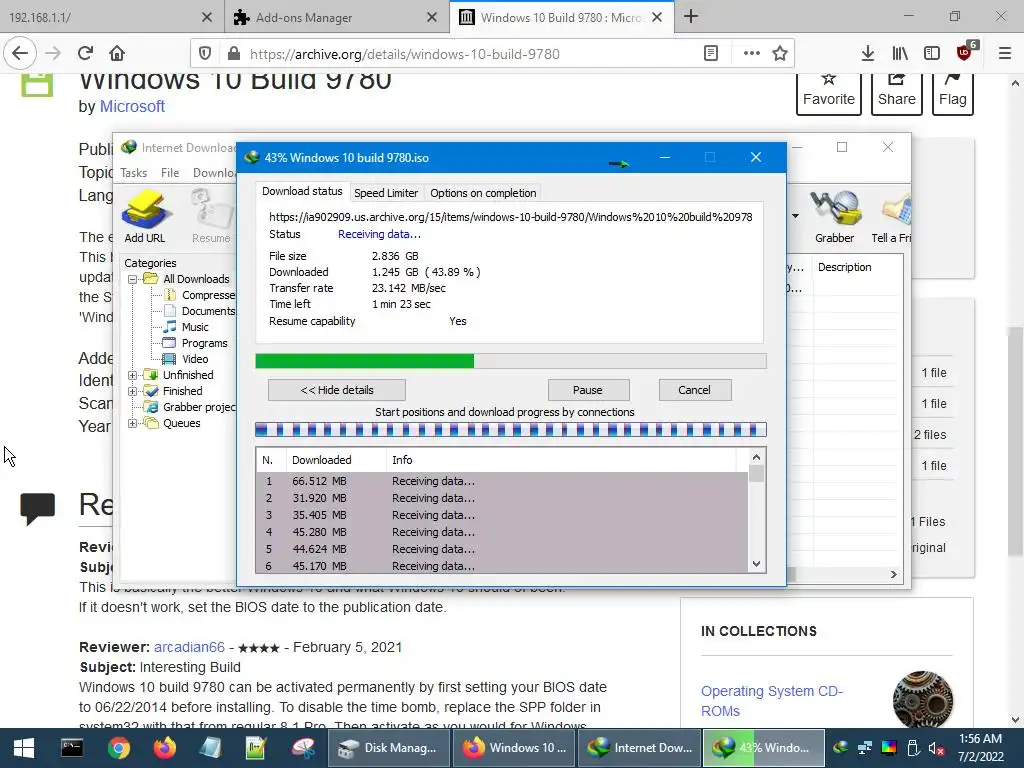1024x768 pixels.
Task: Click connections list scroll down arrow
Action: [756, 564]
